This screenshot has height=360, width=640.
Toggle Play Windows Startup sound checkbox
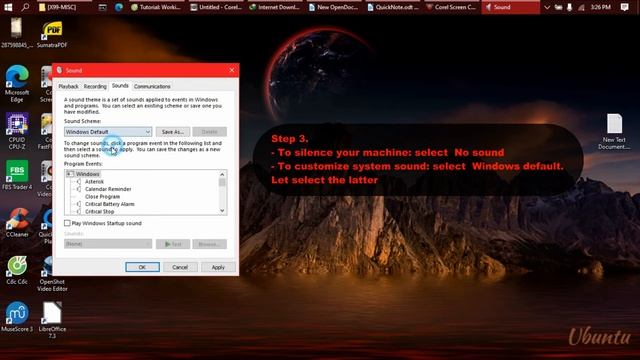[67, 223]
